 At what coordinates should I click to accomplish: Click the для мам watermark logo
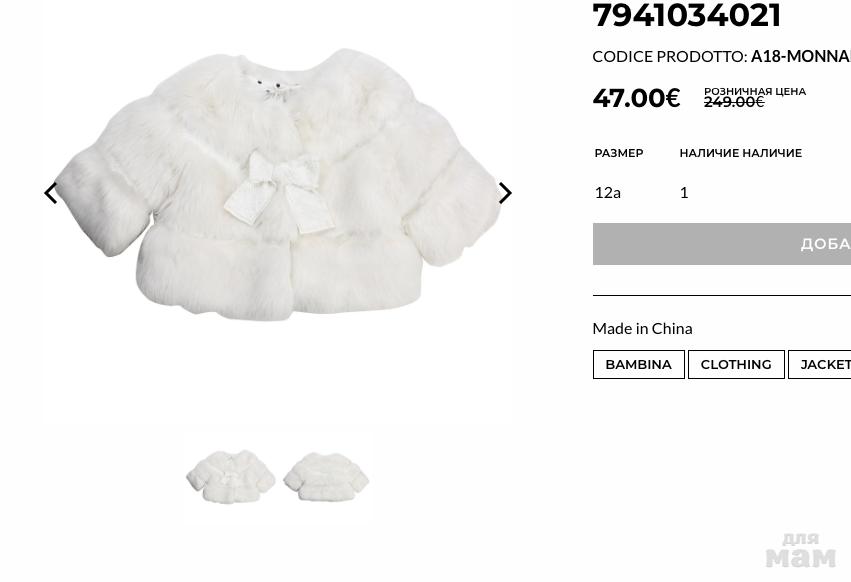[801, 551]
